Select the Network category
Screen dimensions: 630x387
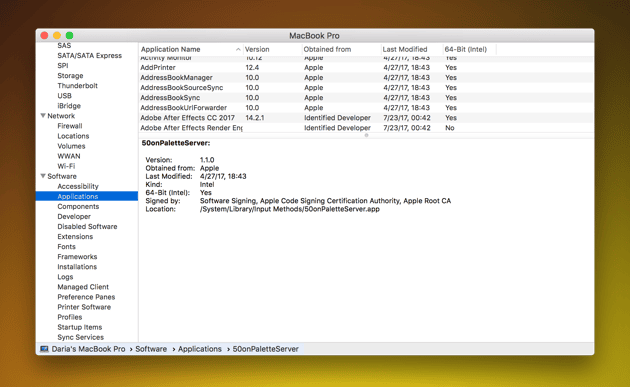pos(61,116)
